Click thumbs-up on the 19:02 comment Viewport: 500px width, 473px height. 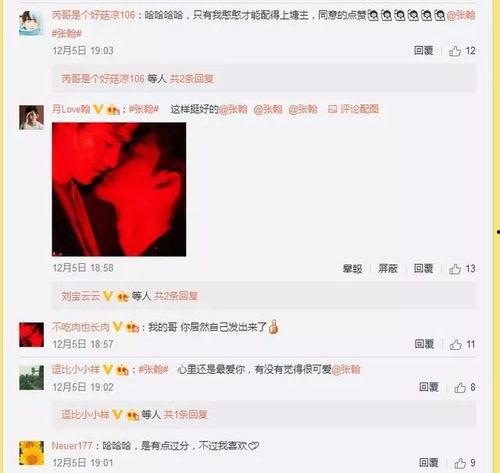point(460,387)
